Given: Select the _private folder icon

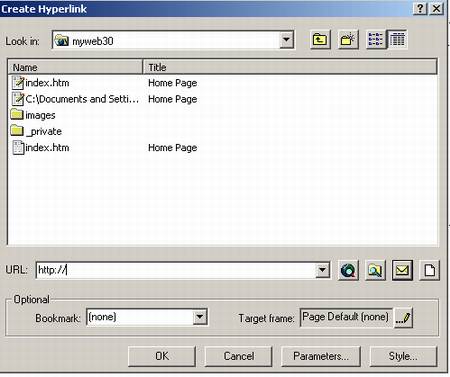Looking at the screenshot, I should coord(17,130).
